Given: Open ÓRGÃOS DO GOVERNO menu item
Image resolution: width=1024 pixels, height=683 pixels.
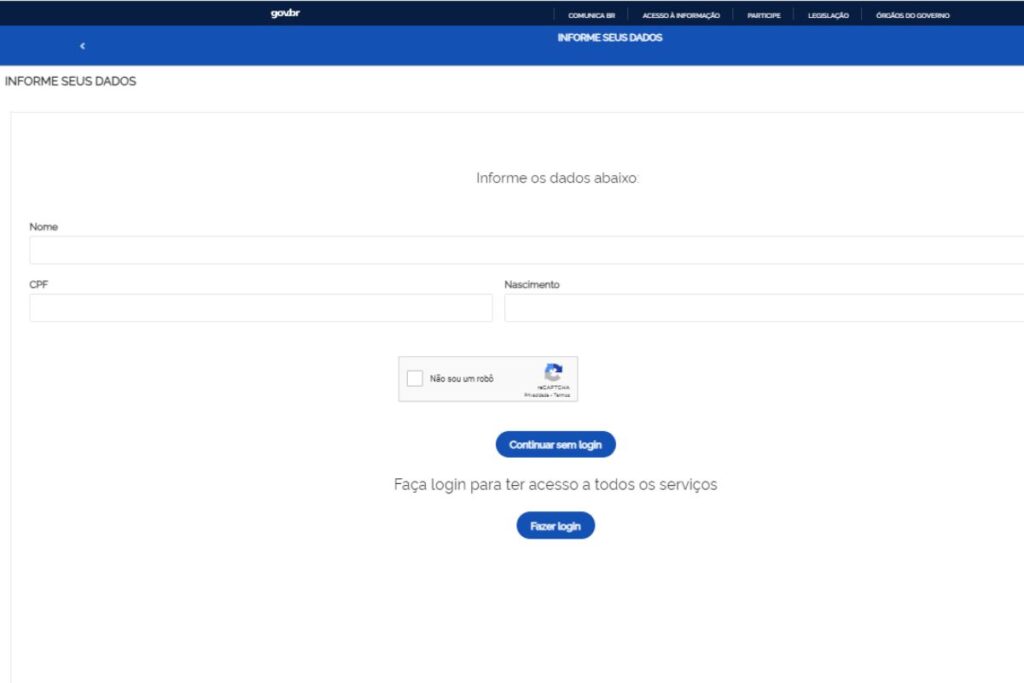Looking at the screenshot, I should (x=912, y=15).
